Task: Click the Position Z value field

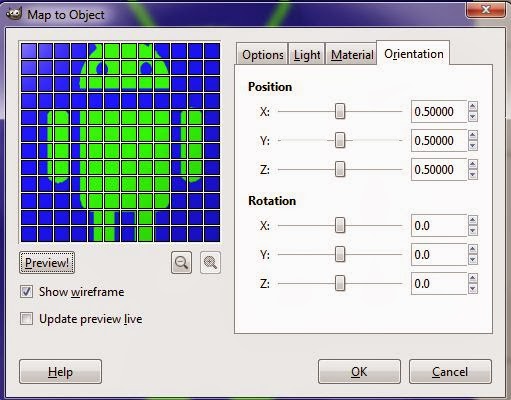Action: [x=439, y=169]
